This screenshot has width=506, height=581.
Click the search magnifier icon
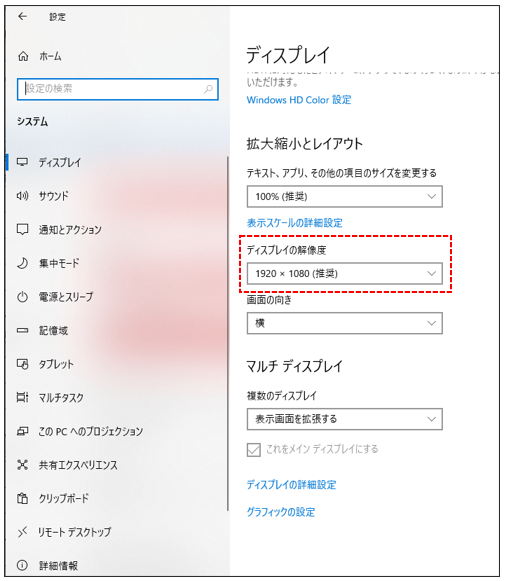pyautogui.click(x=209, y=89)
